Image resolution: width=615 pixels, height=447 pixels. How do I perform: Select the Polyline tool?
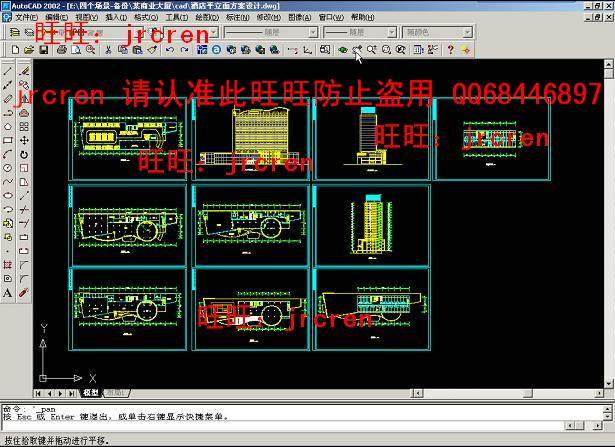pos(7,113)
